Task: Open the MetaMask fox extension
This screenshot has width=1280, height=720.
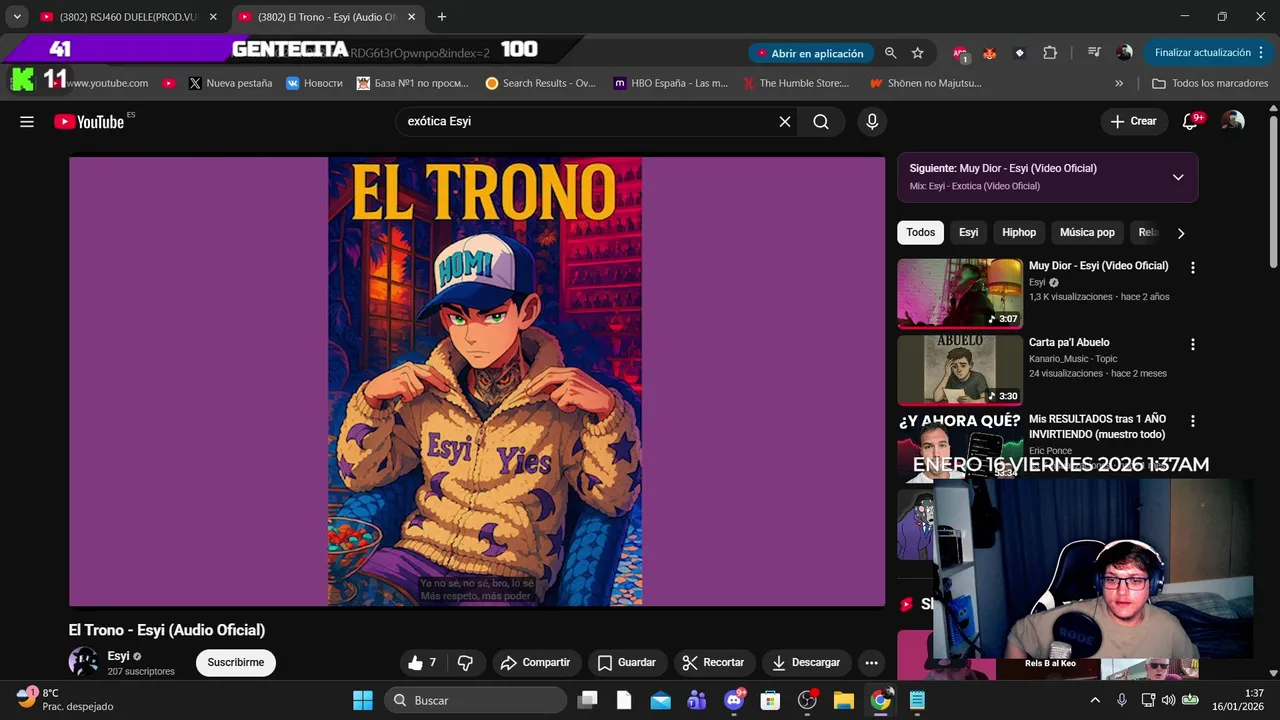Action: (x=989, y=53)
